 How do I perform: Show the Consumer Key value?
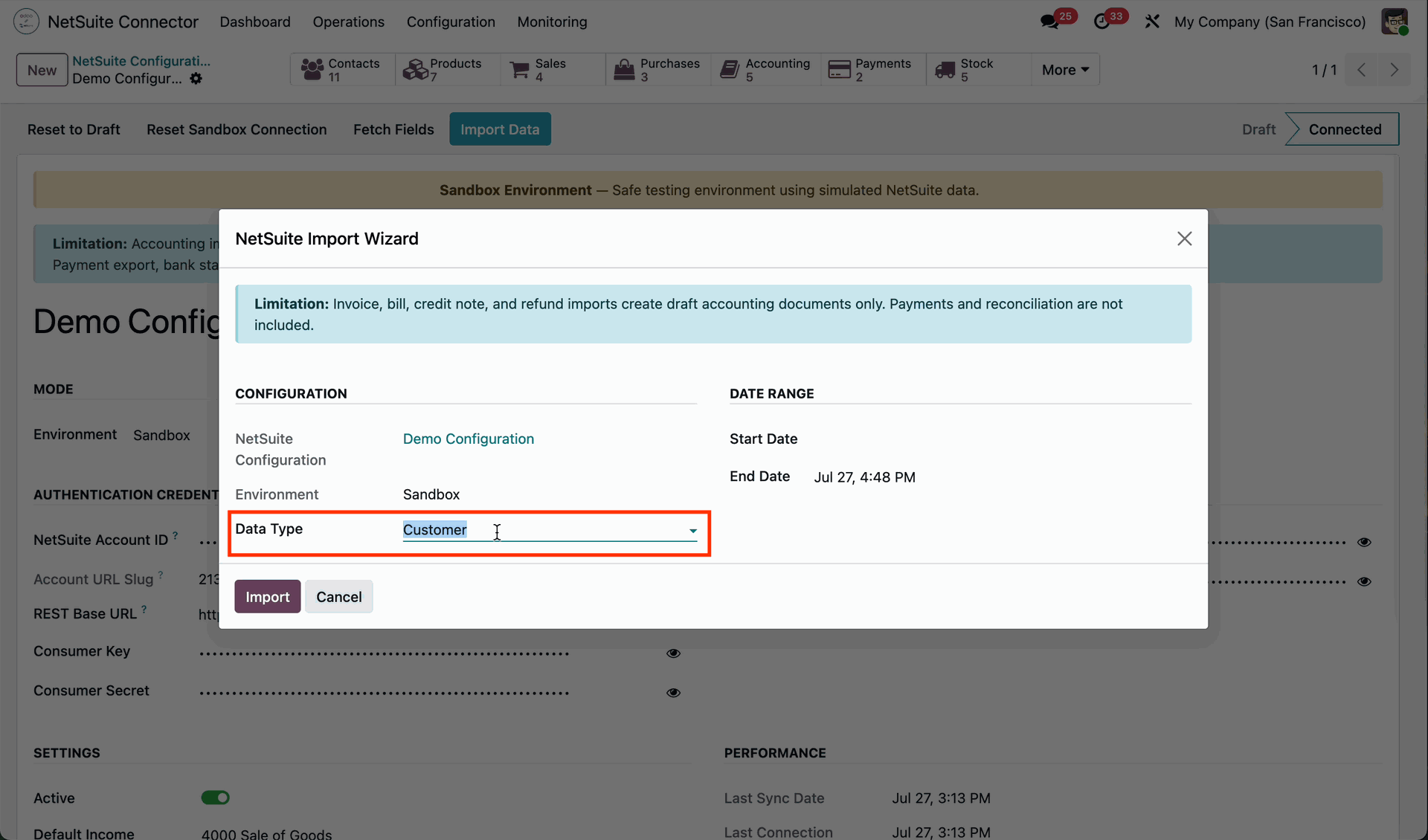[673, 653]
